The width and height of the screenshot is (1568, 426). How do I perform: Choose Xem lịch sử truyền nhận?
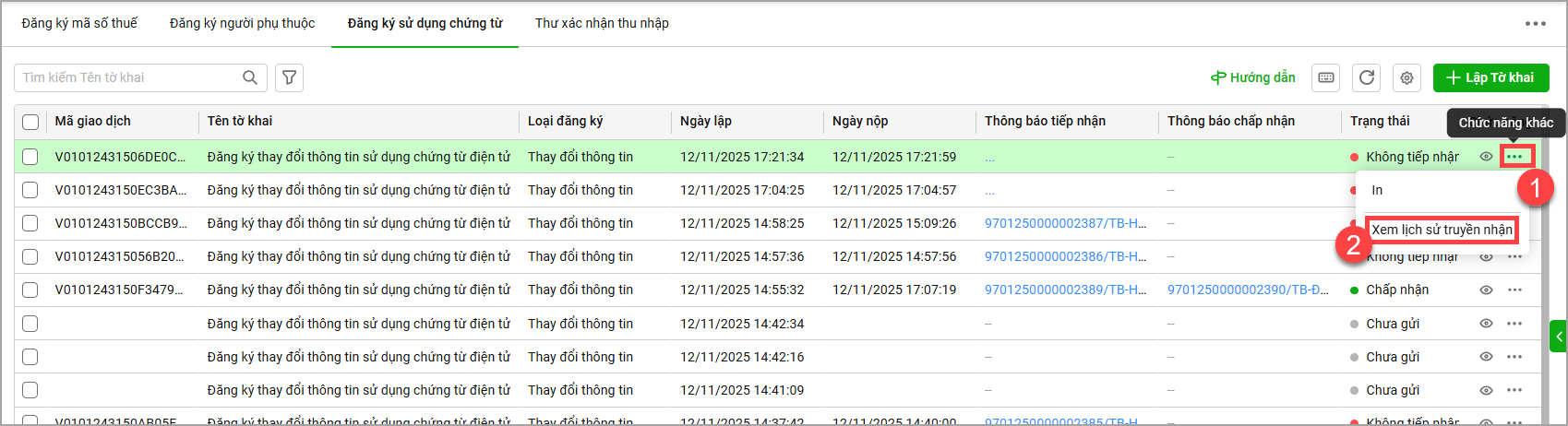[x=1442, y=230]
